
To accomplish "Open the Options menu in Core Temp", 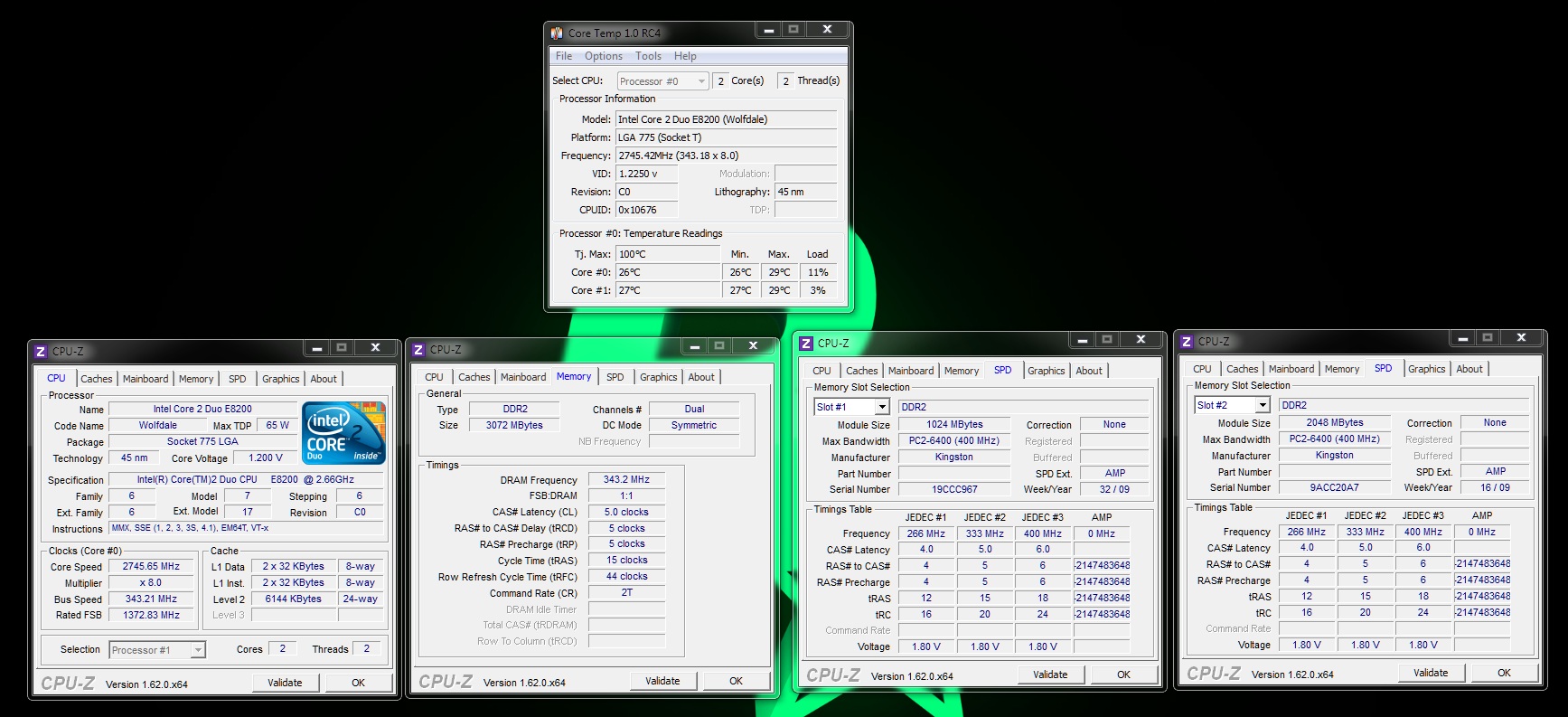I will pyautogui.click(x=603, y=56).
